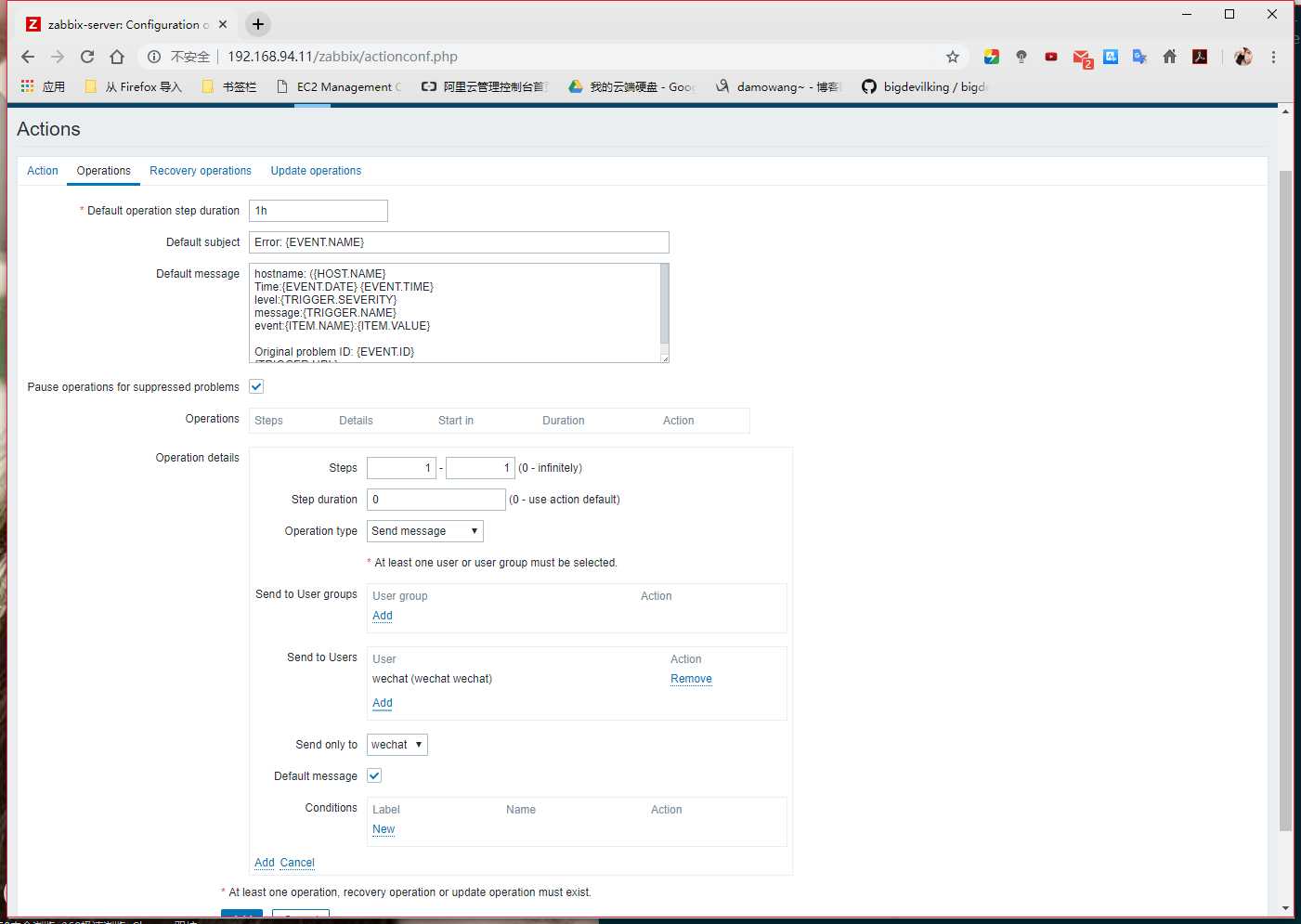Select the zabbix-server Configuration browser tab
Screen dimensions: 1301x924
[126, 24]
